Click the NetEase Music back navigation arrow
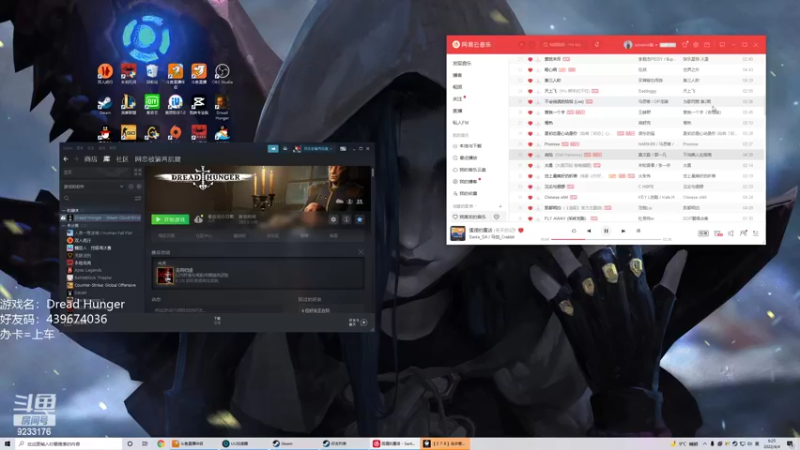This screenshot has height=450, width=800. pos(521,45)
